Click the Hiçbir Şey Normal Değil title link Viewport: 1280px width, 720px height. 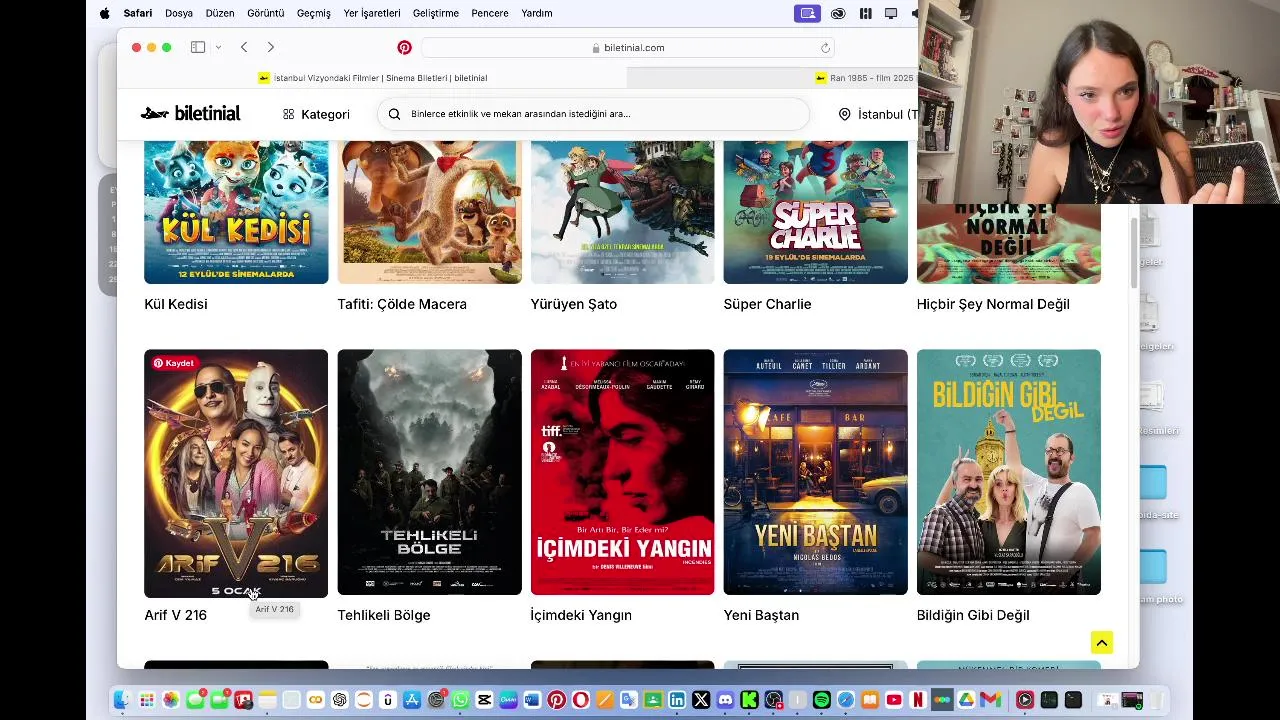tap(993, 304)
